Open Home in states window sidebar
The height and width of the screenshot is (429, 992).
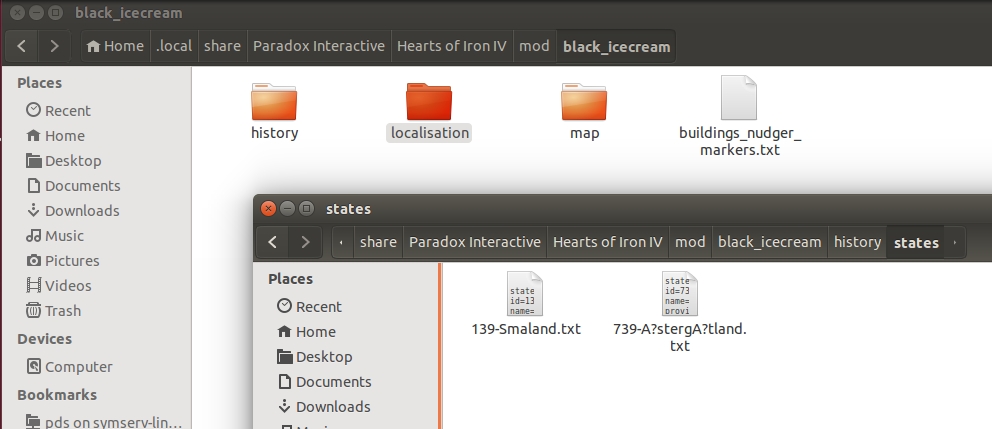point(307,332)
